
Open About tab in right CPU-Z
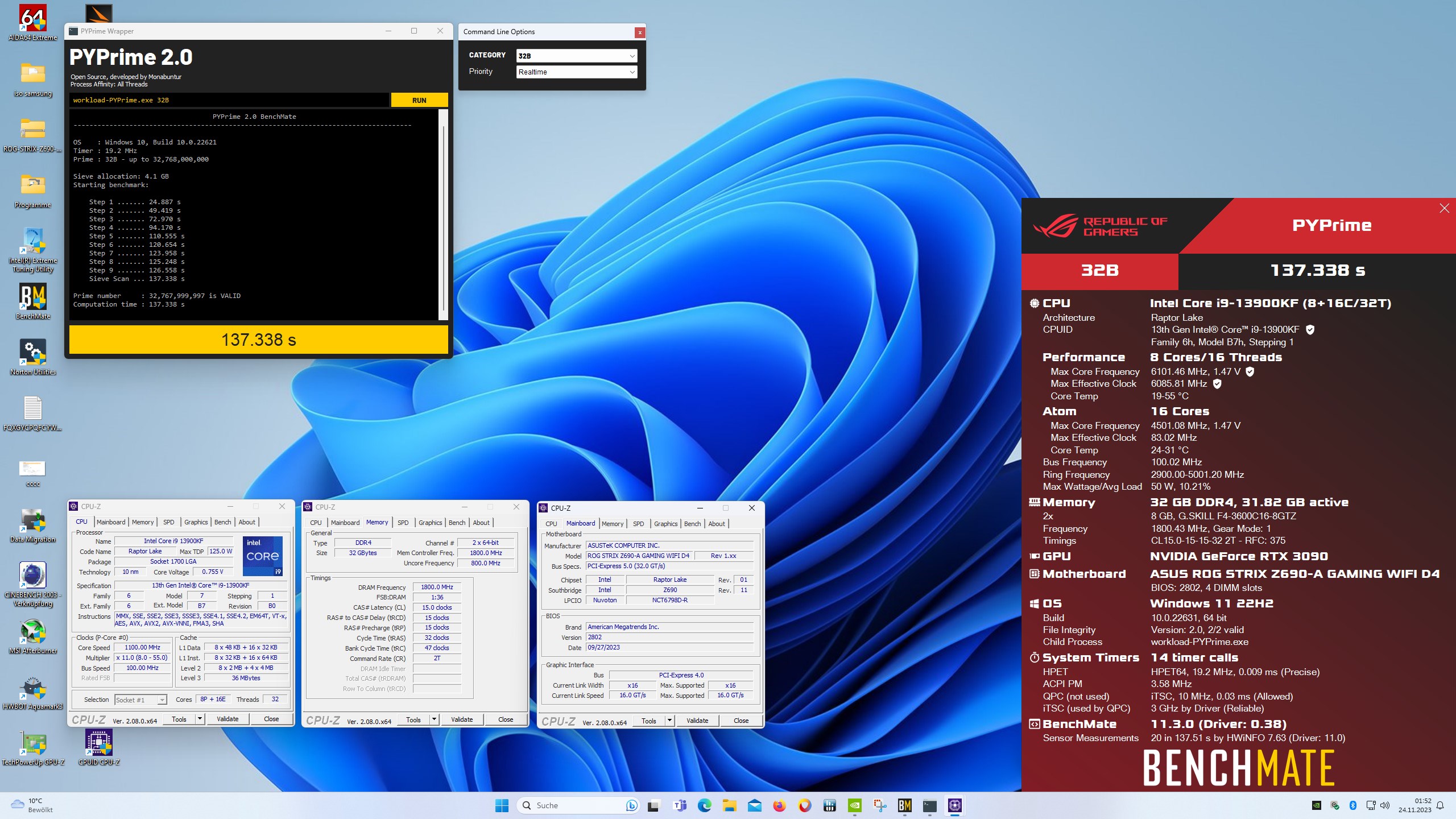point(717,524)
